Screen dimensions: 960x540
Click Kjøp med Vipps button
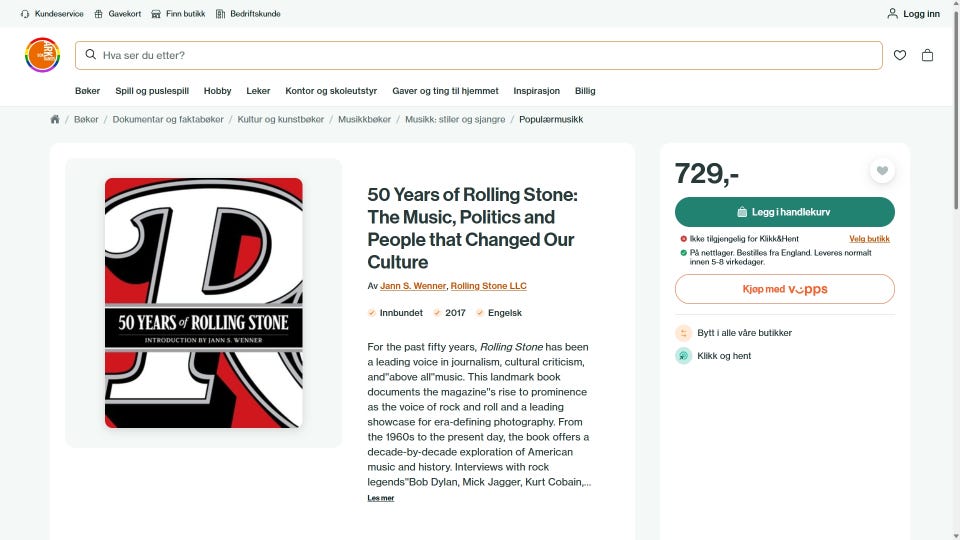click(784, 289)
